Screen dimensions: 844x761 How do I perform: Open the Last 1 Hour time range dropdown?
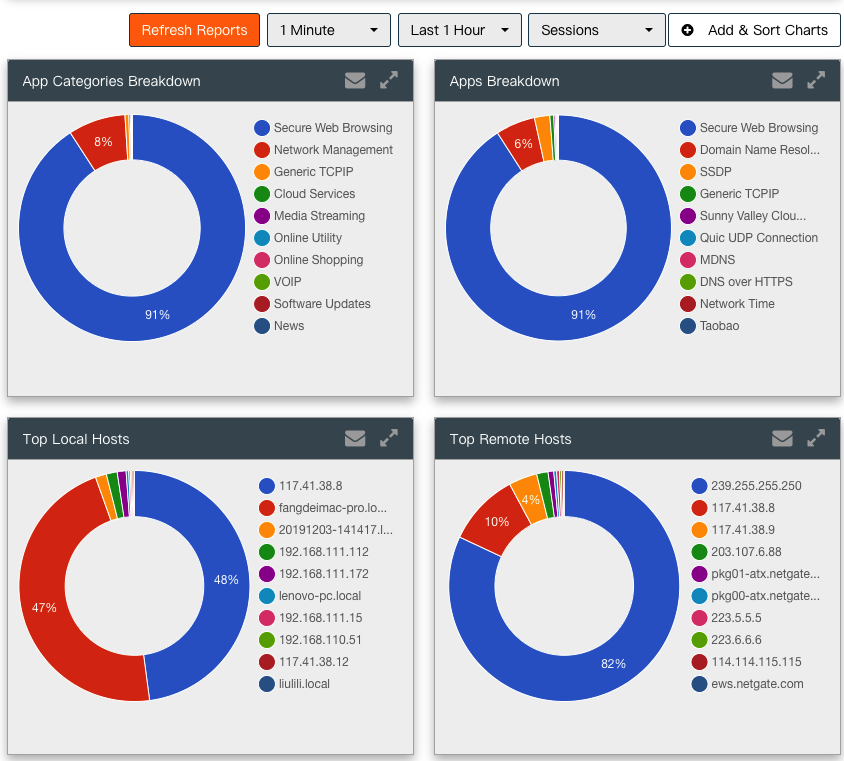coord(459,30)
